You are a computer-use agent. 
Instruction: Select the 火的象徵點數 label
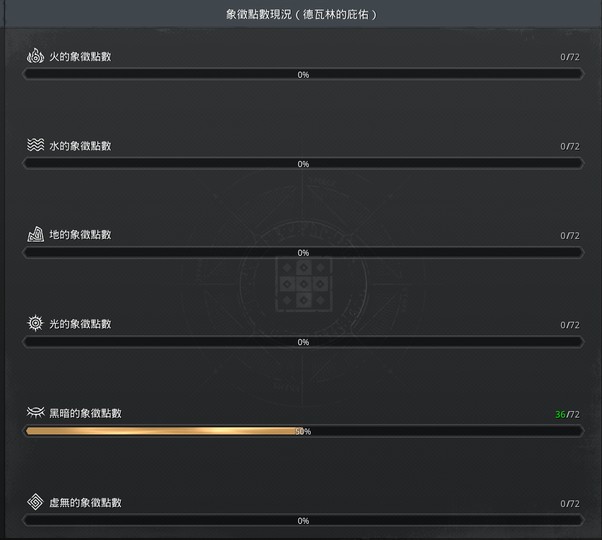pos(80,57)
